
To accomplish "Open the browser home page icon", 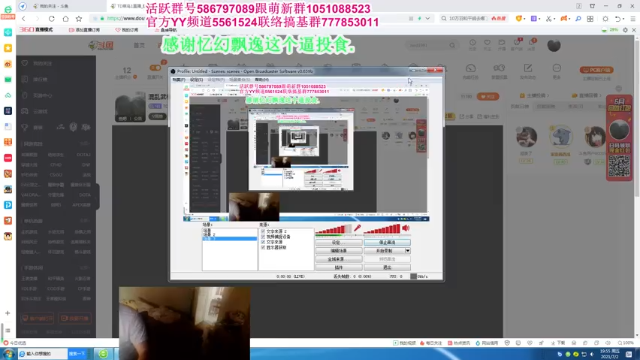I will [65, 19].
